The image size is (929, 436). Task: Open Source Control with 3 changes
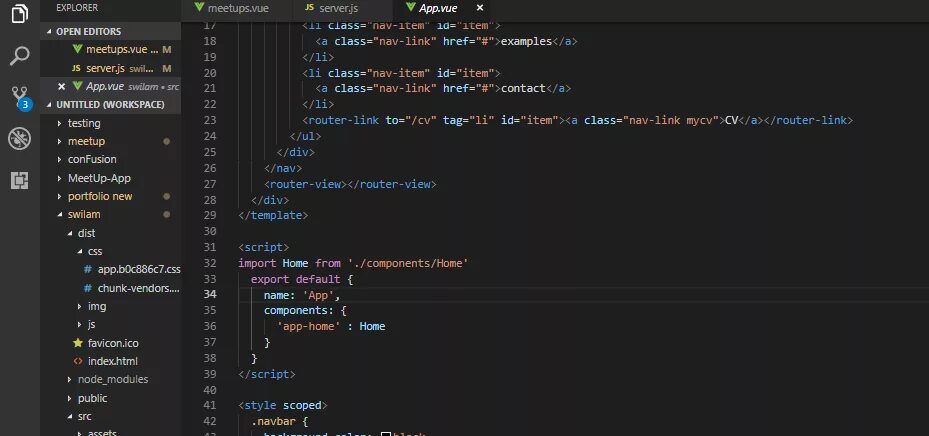pos(20,97)
